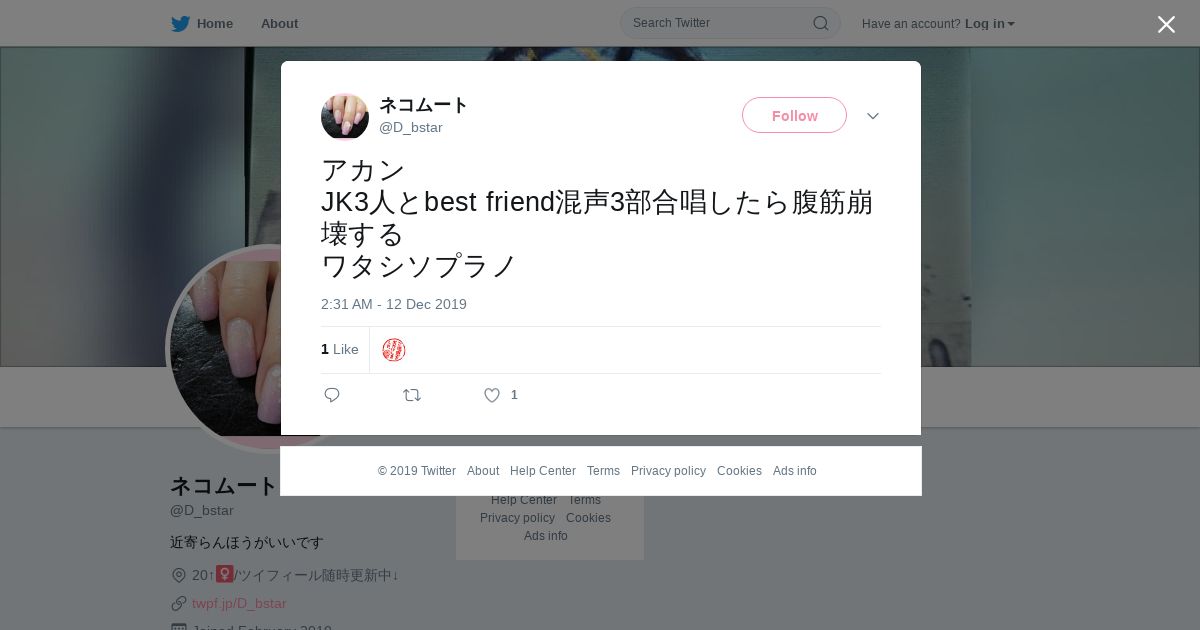This screenshot has width=1200, height=630.
Task: Reply to the tweet via speech bubble icon
Action: [332, 395]
